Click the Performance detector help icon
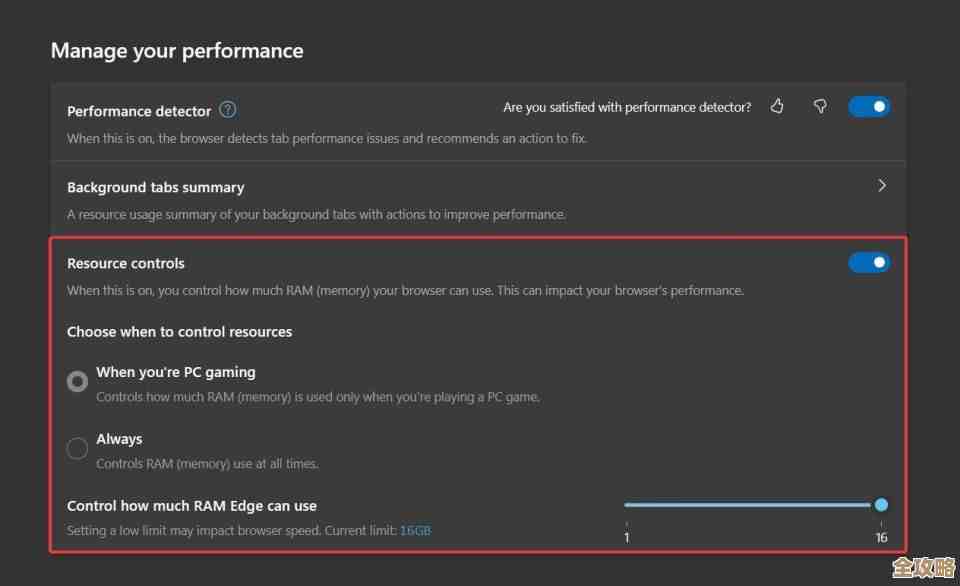This screenshot has height=586, width=960. 228,110
